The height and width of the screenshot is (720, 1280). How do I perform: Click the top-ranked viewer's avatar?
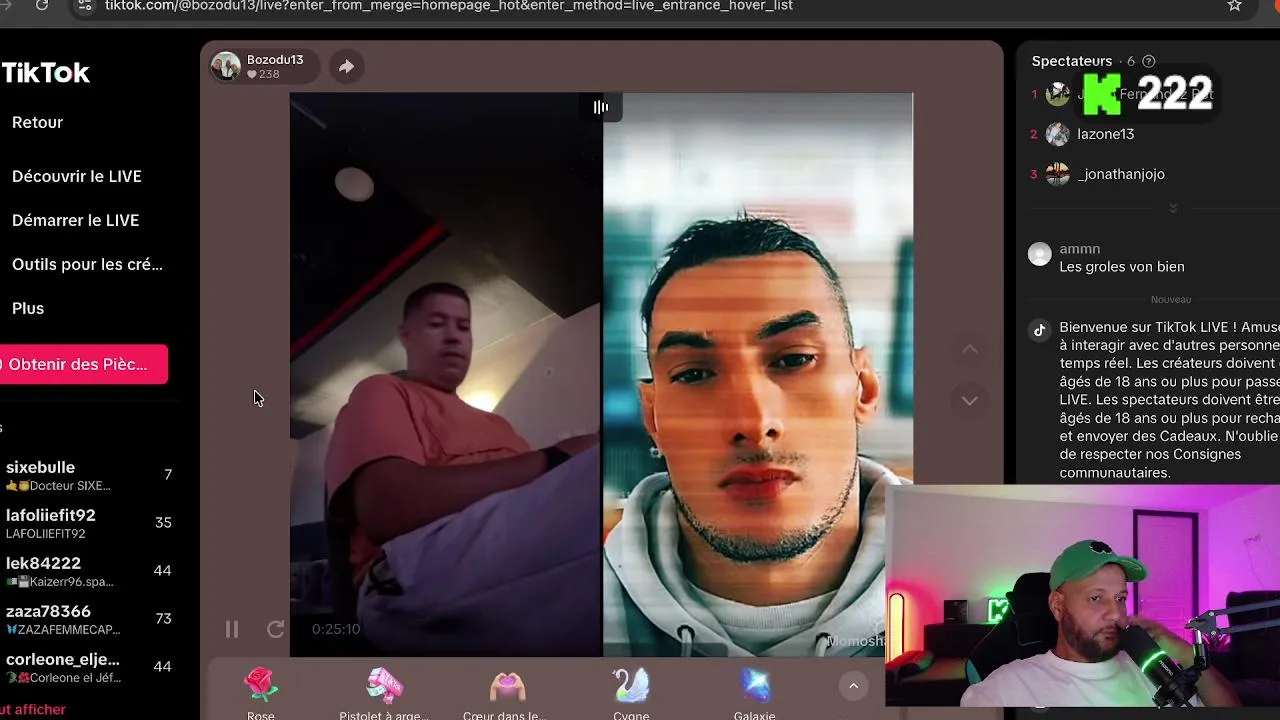click(x=1057, y=94)
